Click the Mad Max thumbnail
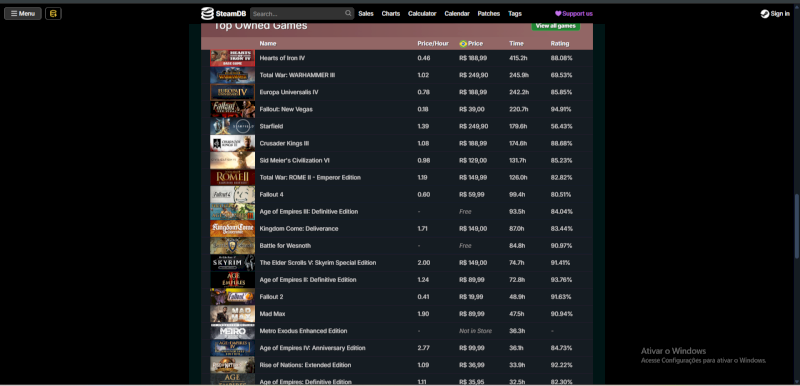This screenshot has width=800, height=386. pos(233,314)
